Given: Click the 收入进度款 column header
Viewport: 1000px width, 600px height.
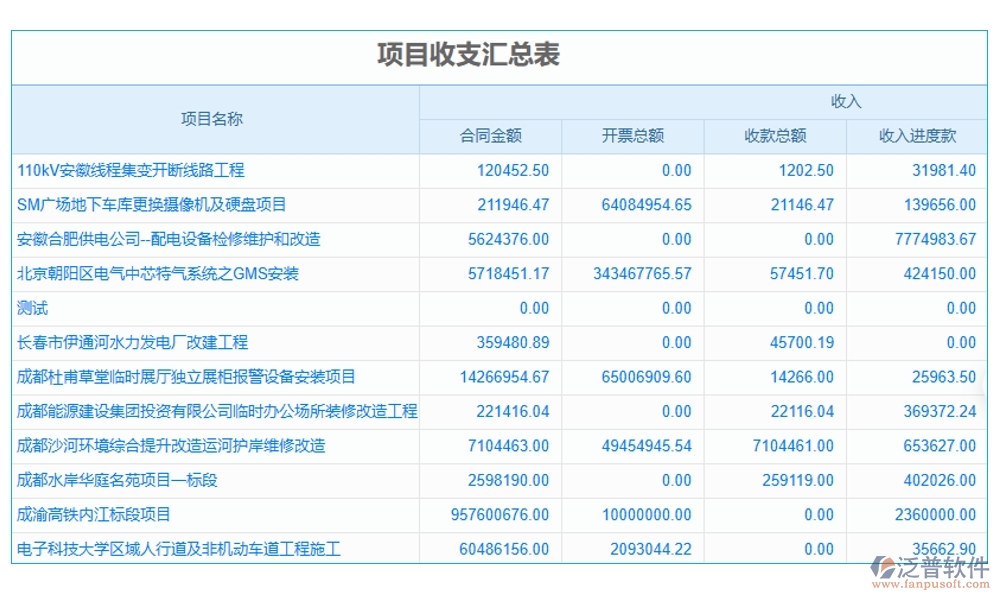Looking at the screenshot, I should click(x=917, y=136).
